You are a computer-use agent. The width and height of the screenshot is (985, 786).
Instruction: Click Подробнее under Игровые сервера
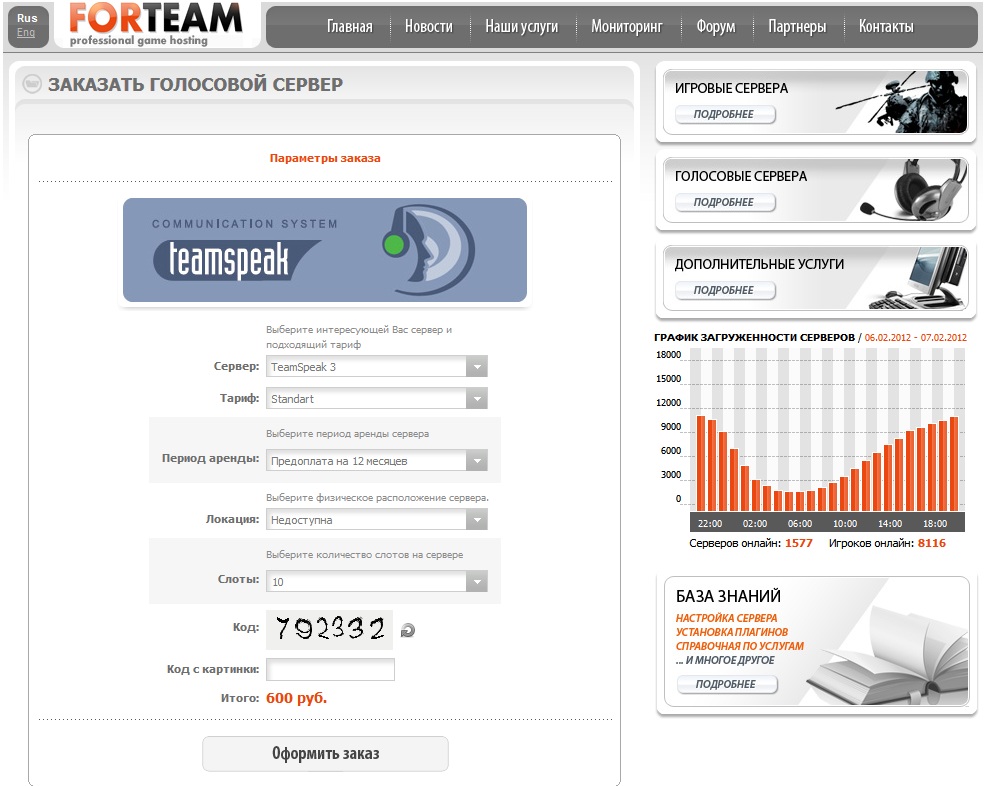[x=725, y=114]
